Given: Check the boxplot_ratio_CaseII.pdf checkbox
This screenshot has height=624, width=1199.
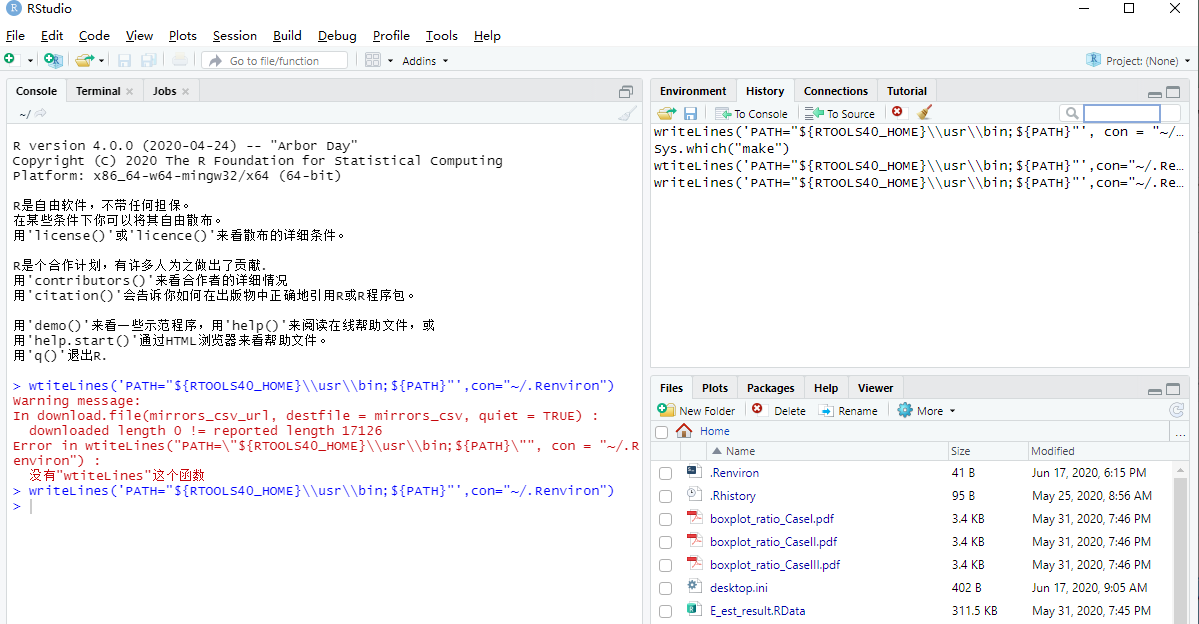Looking at the screenshot, I should (665, 542).
